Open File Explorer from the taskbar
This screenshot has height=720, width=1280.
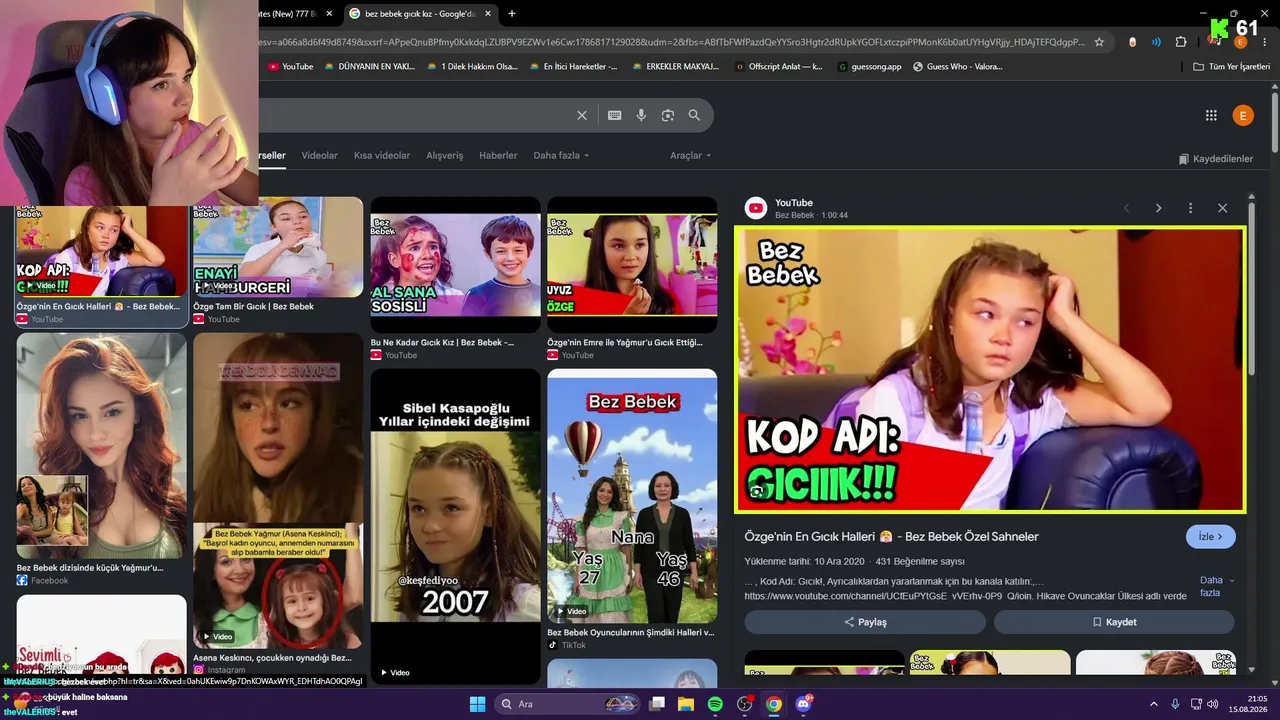(686, 704)
